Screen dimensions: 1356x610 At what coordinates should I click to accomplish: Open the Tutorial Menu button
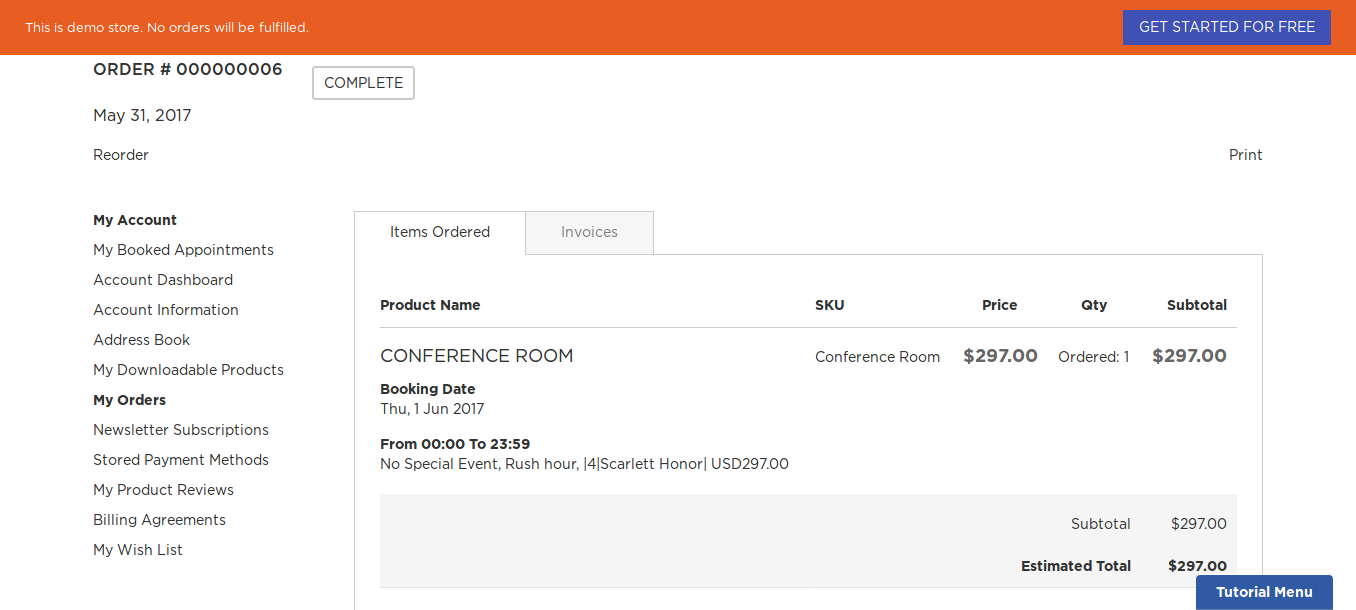(x=1264, y=592)
